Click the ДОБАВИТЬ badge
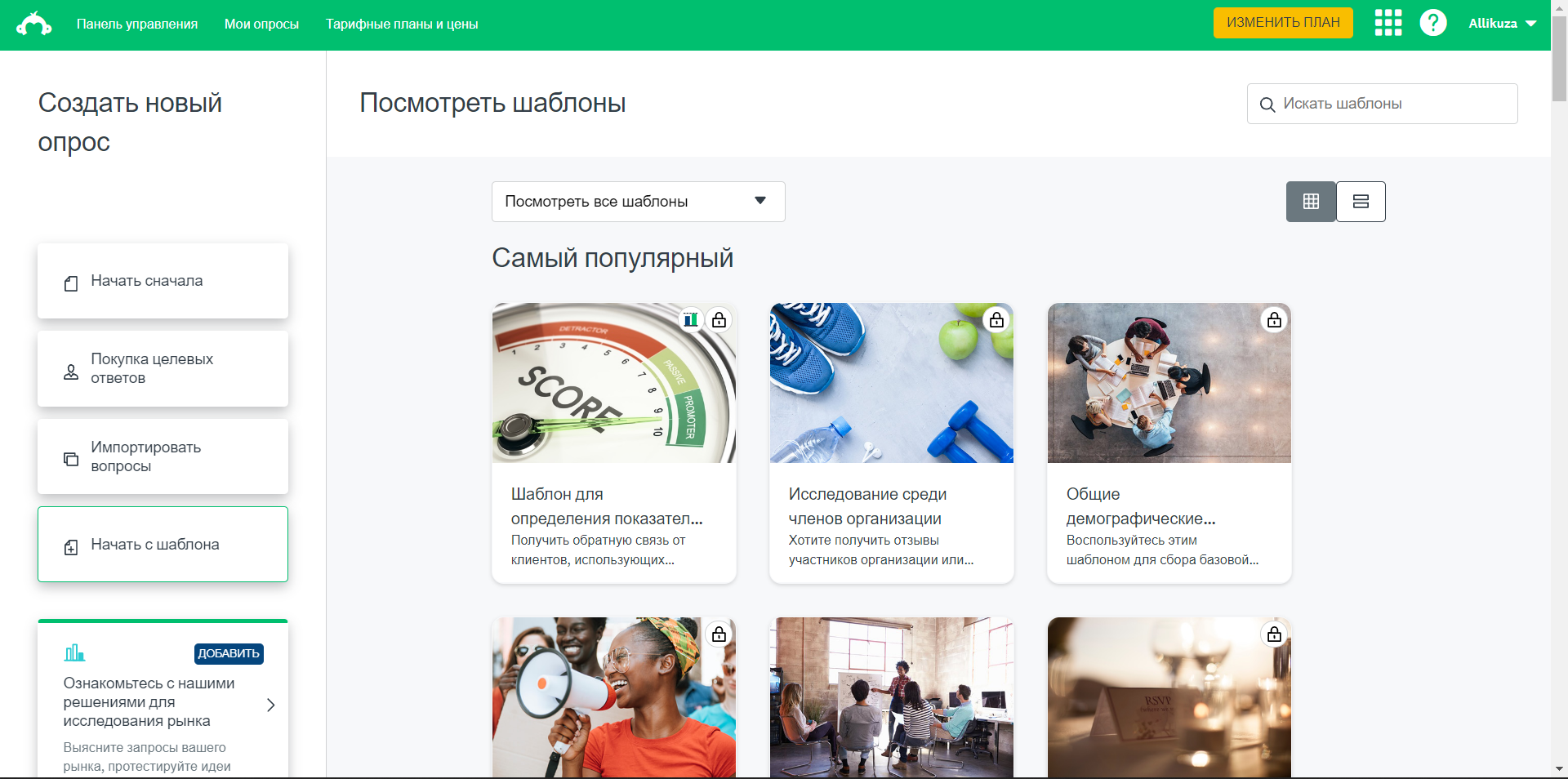The image size is (1568, 779). coord(229,653)
